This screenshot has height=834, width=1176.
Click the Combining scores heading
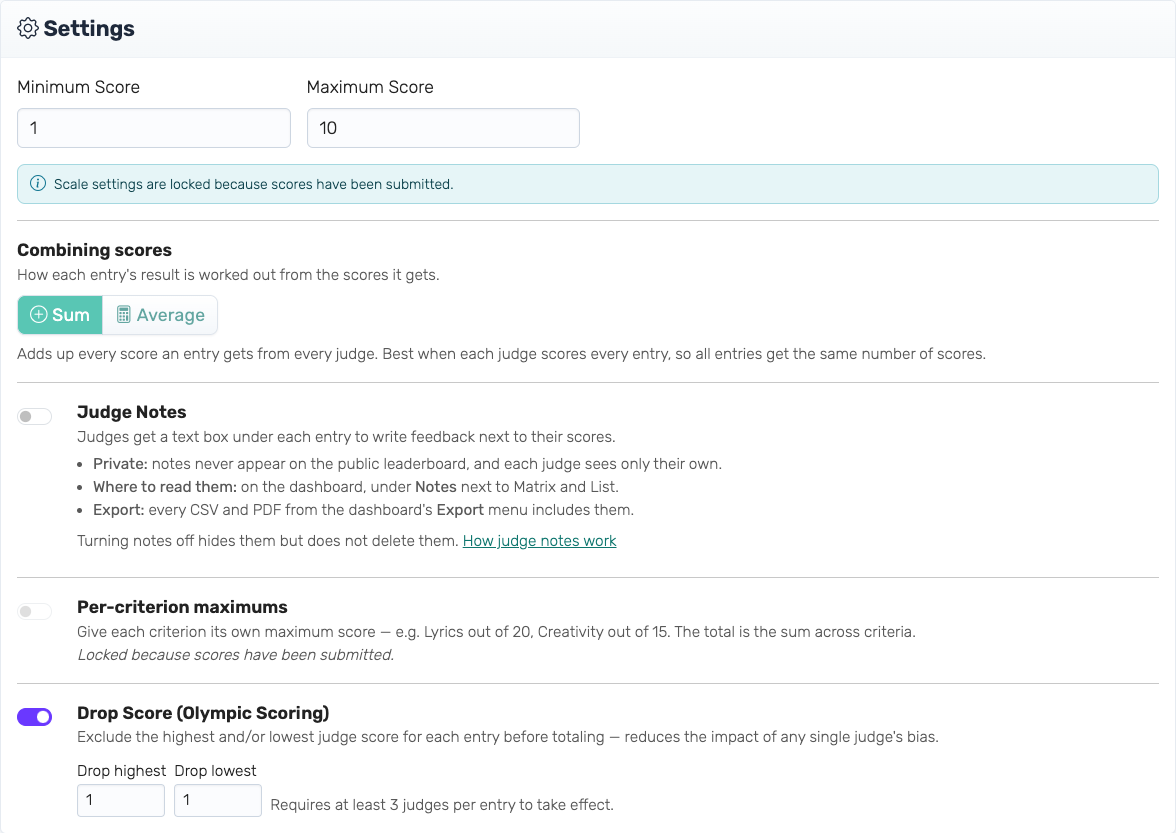94,250
